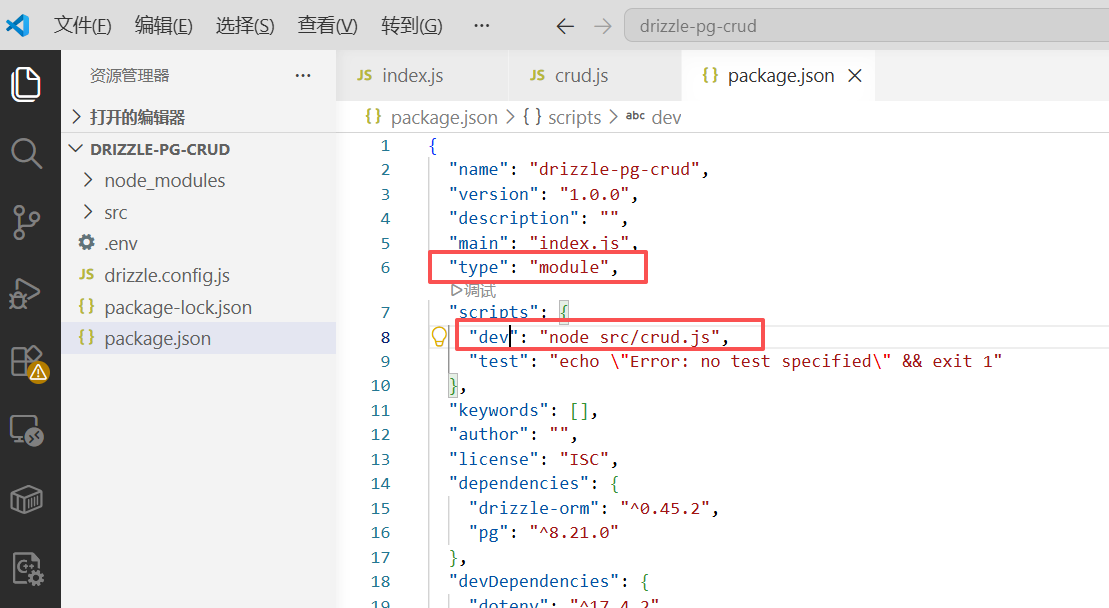
Task: Expand the src folder
Action: (x=198, y=213)
